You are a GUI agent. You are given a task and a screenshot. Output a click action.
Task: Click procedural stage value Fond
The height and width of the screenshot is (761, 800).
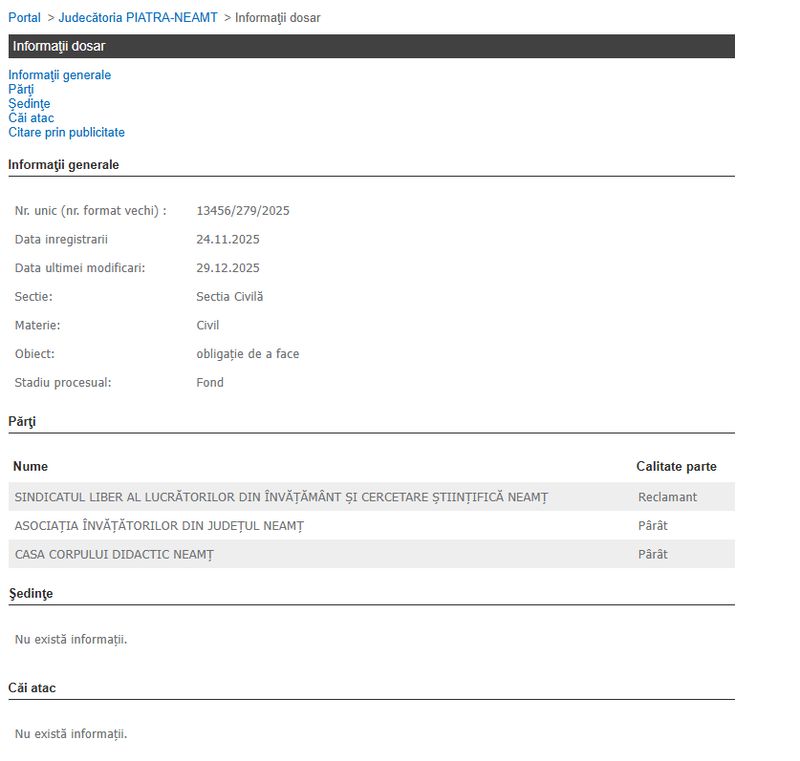pos(210,382)
